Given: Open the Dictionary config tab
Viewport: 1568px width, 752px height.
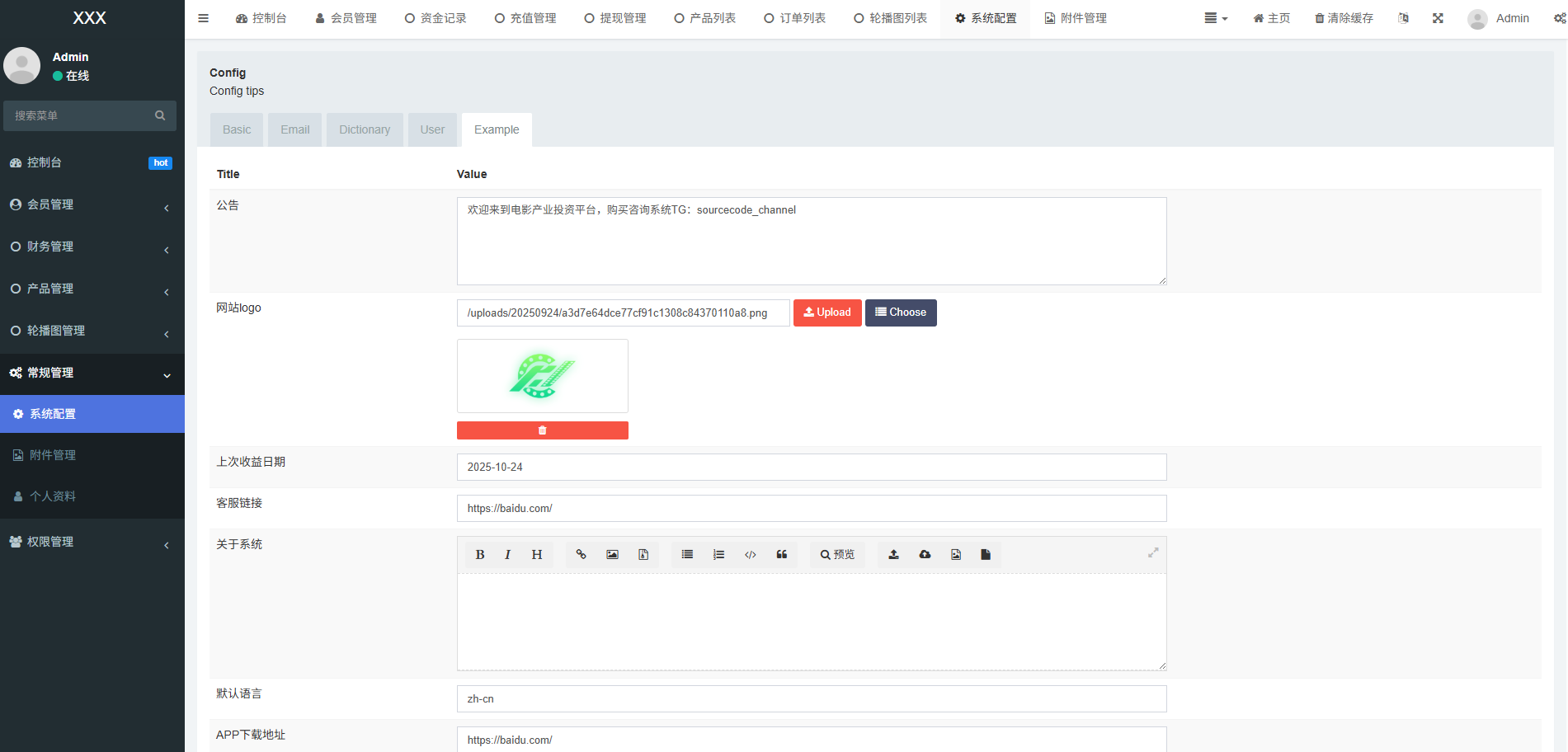Looking at the screenshot, I should pyautogui.click(x=364, y=129).
